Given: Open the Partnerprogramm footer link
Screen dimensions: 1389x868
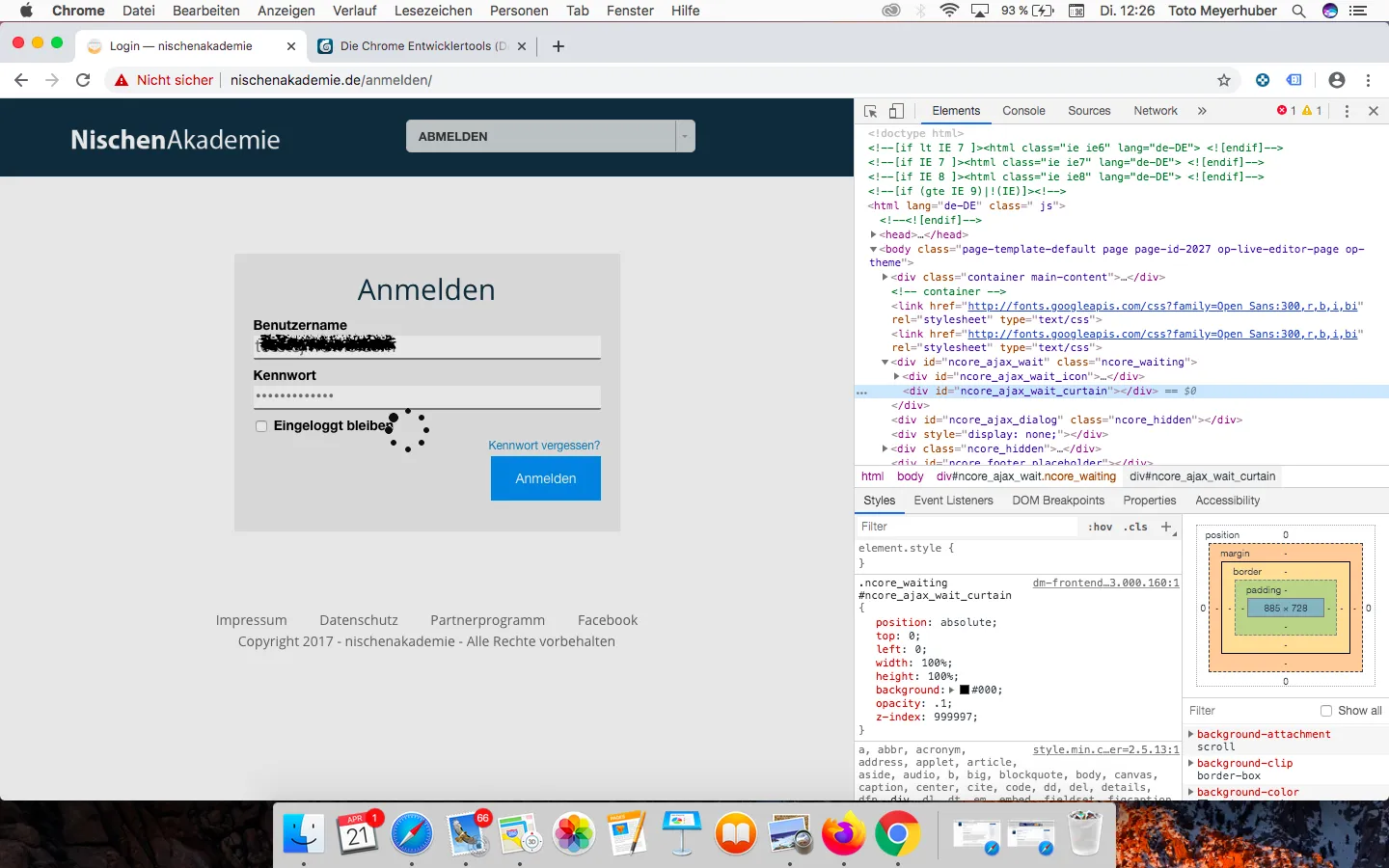Looking at the screenshot, I should point(487,620).
